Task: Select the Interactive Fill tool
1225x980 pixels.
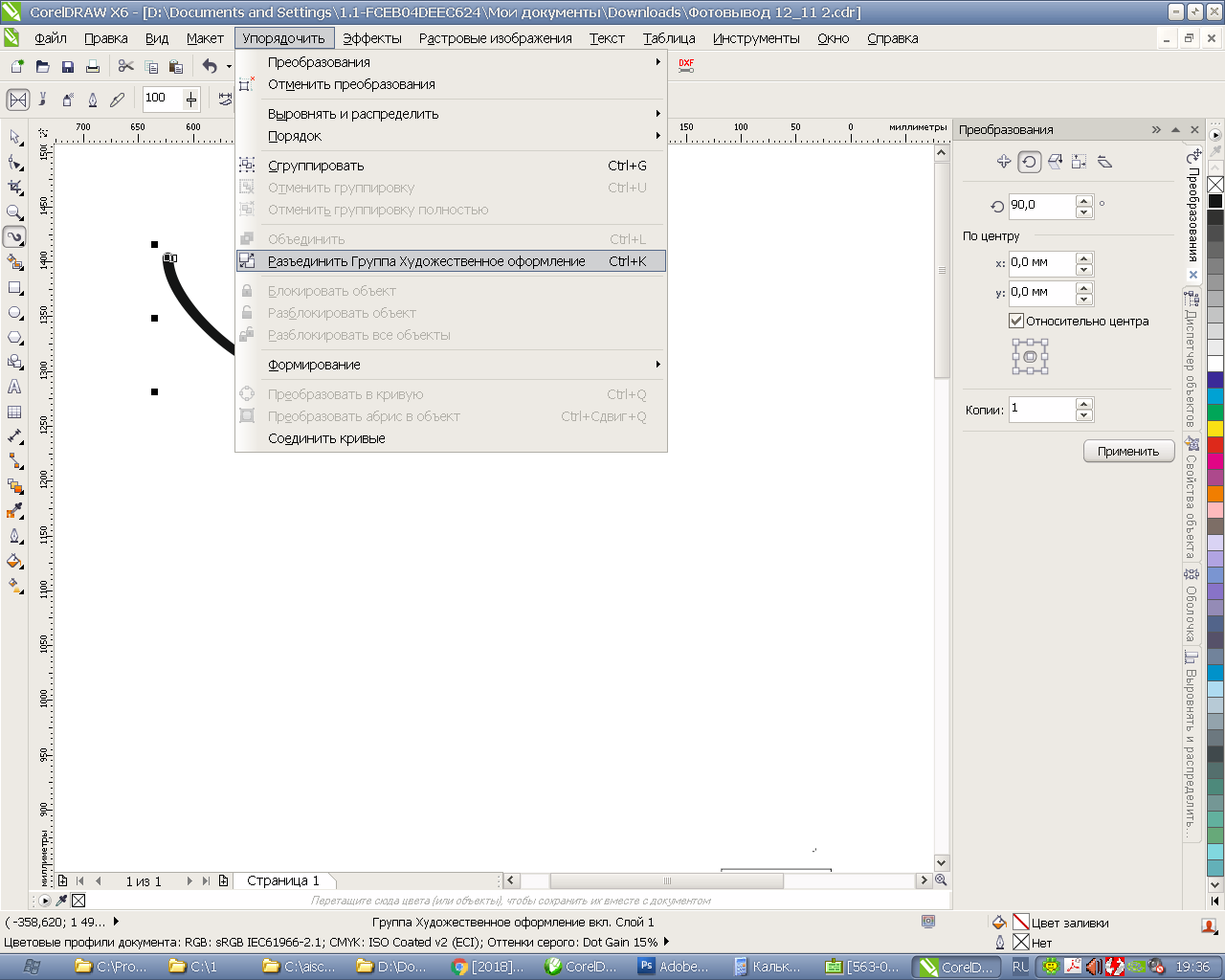Action: [14, 586]
